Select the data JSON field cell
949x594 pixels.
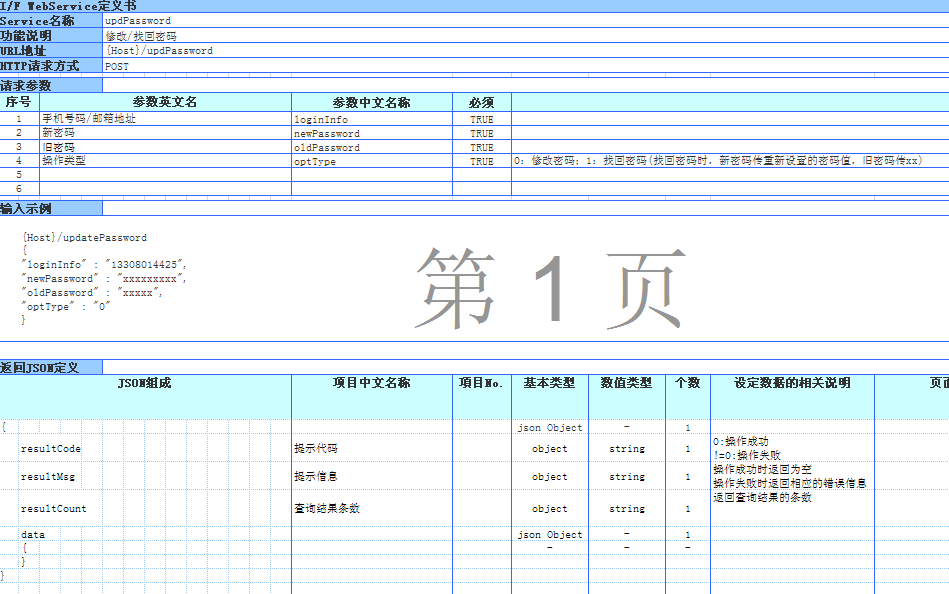[x=33, y=535]
